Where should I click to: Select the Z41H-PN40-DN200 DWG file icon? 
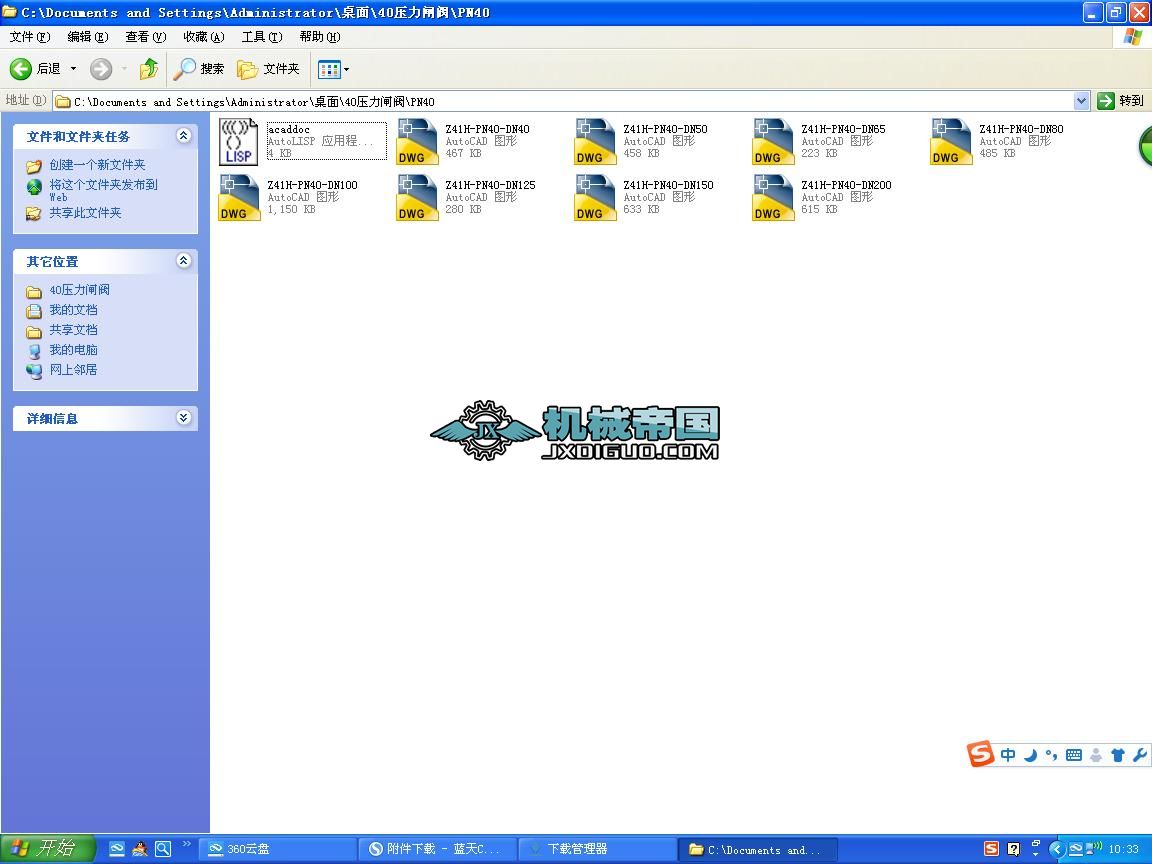point(773,198)
